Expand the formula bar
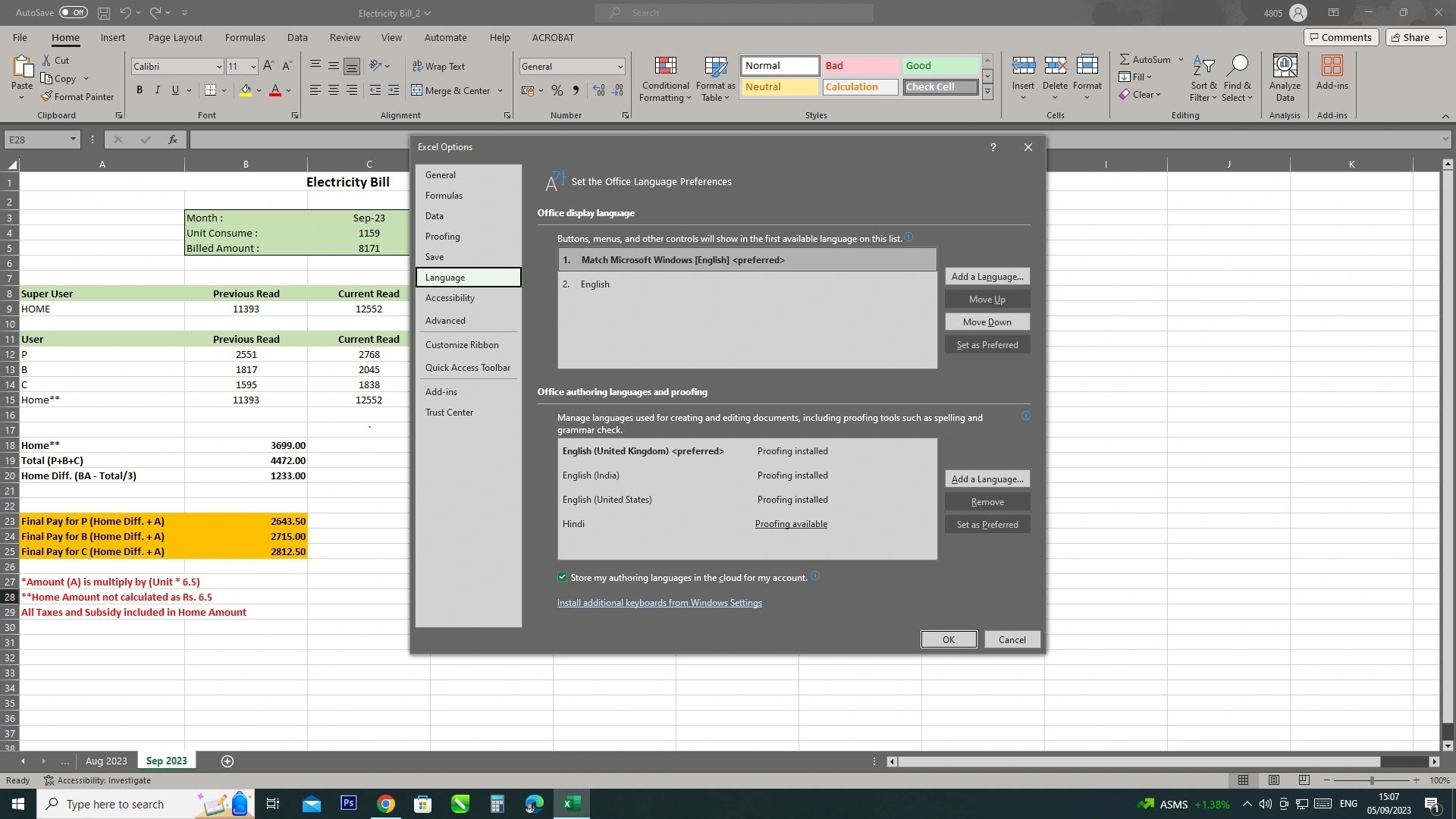The width and height of the screenshot is (1456, 819). (1445, 140)
